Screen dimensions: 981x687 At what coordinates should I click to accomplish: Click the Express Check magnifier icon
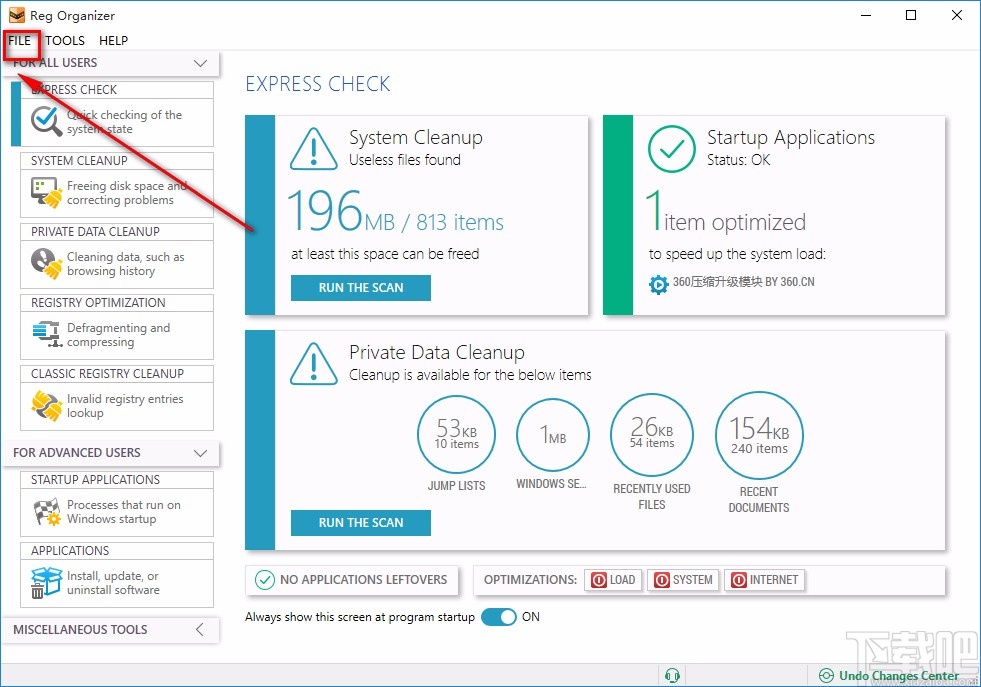tap(46, 121)
